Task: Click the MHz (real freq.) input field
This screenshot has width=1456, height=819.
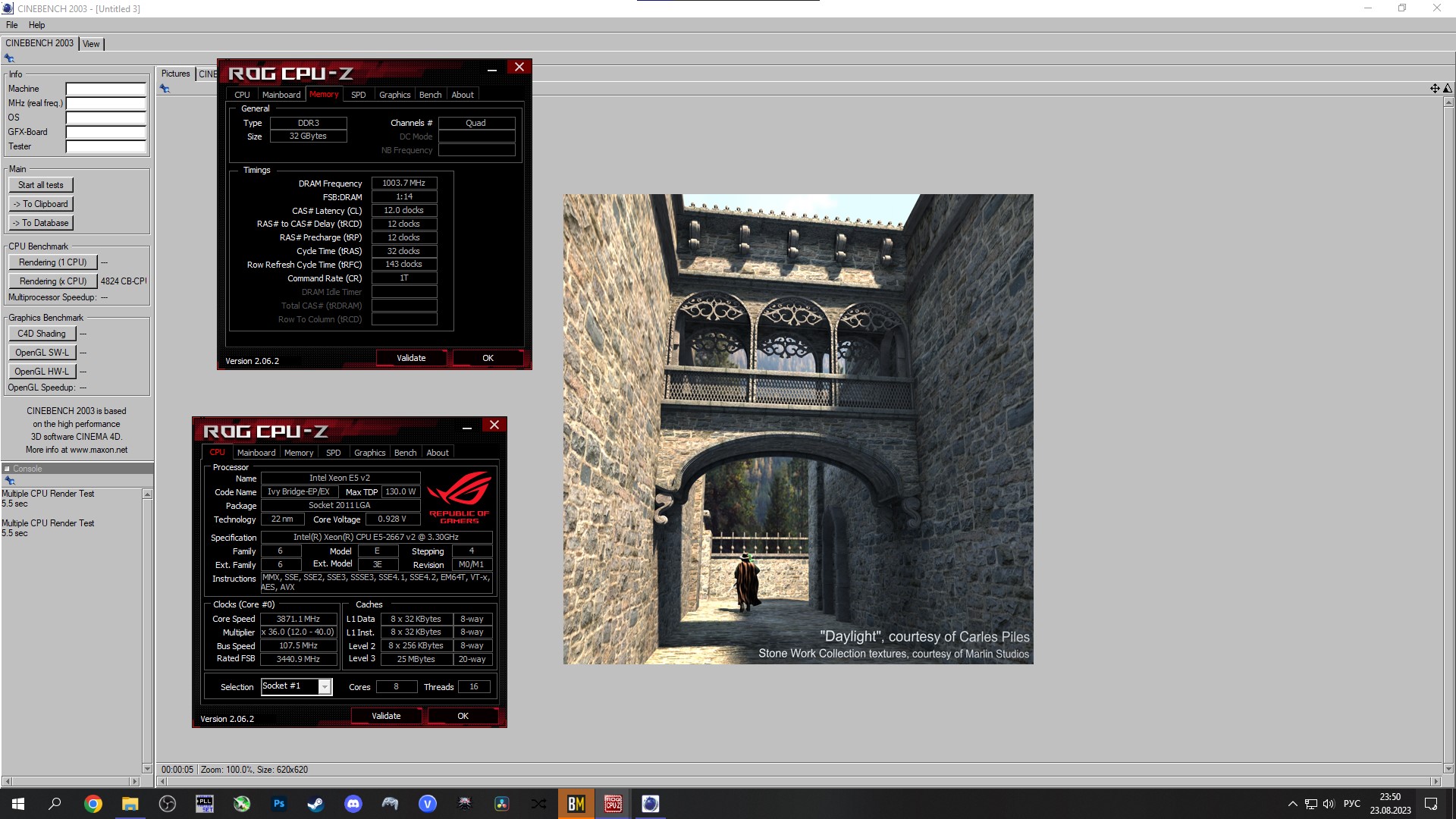Action: (x=105, y=103)
